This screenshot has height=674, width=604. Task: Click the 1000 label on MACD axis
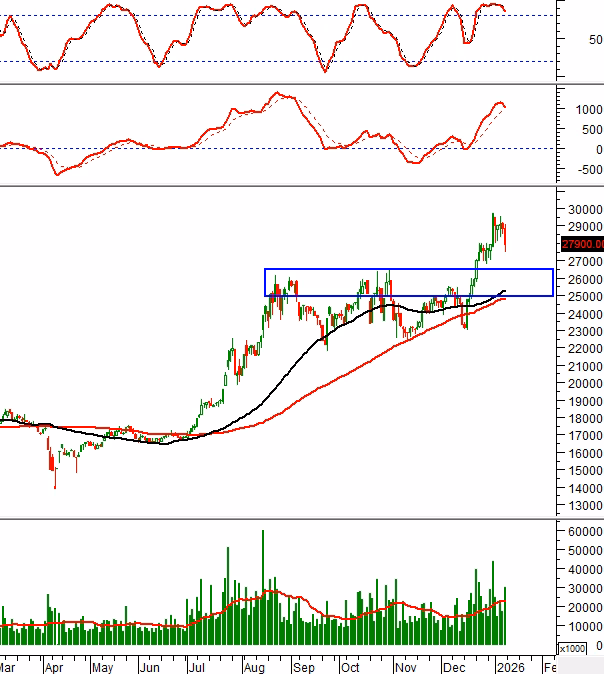tap(588, 109)
